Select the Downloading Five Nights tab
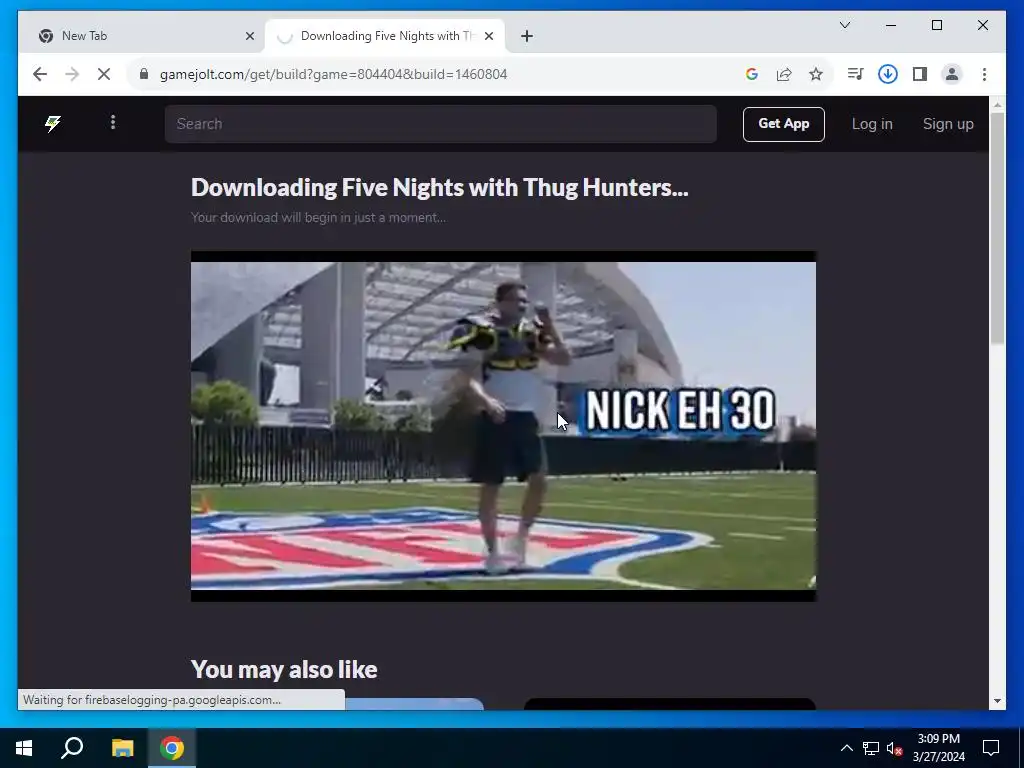Image resolution: width=1024 pixels, height=768 pixels. click(x=385, y=36)
